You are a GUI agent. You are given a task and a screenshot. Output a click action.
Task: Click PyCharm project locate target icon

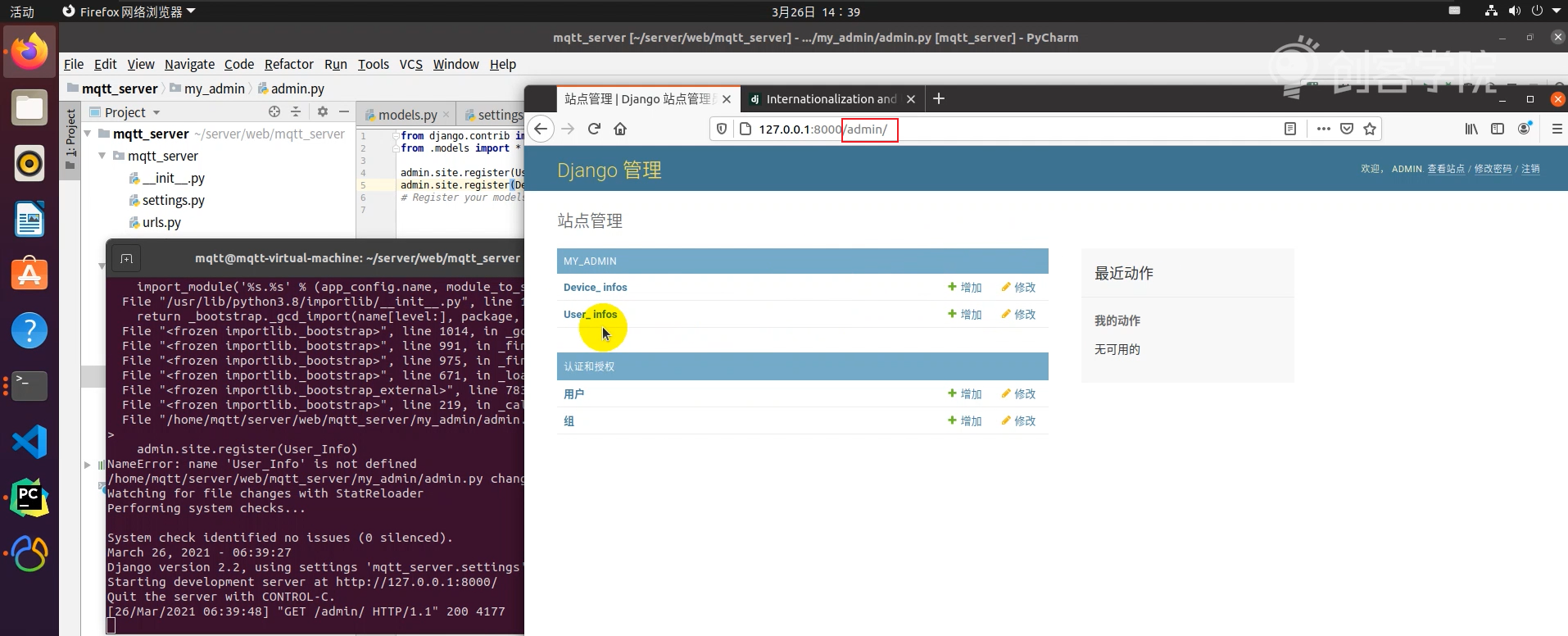tap(274, 111)
